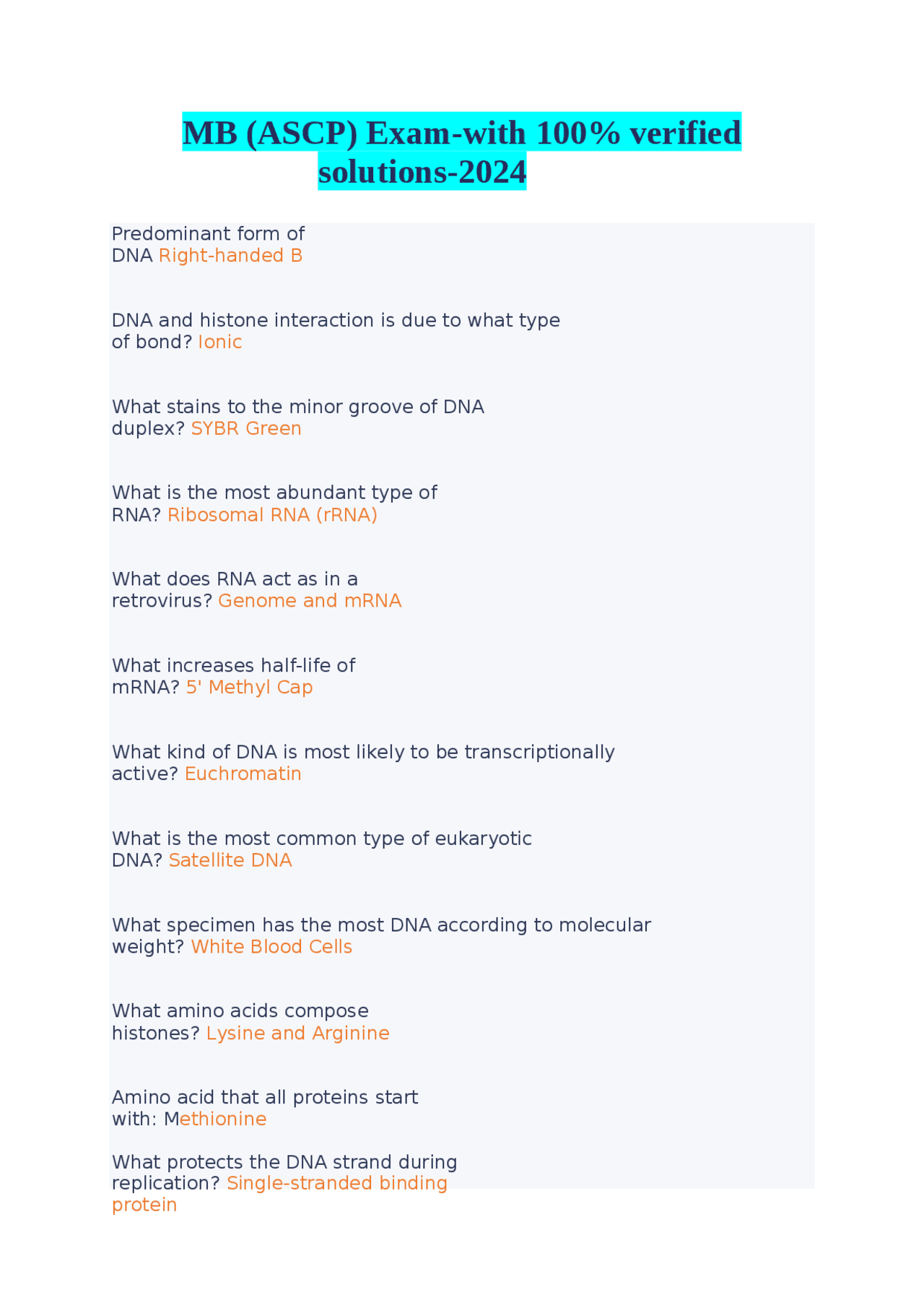Click the question 'What increases half-life of'
The width and height of the screenshot is (924, 1308).
(x=233, y=665)
